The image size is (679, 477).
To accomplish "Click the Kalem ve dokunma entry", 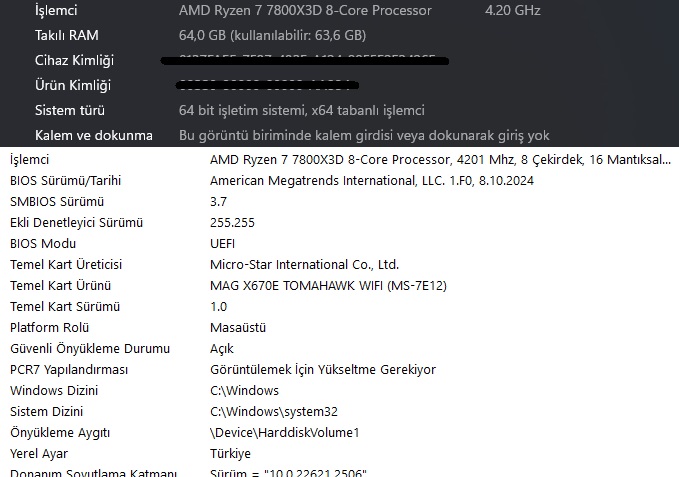I will 93,135.
